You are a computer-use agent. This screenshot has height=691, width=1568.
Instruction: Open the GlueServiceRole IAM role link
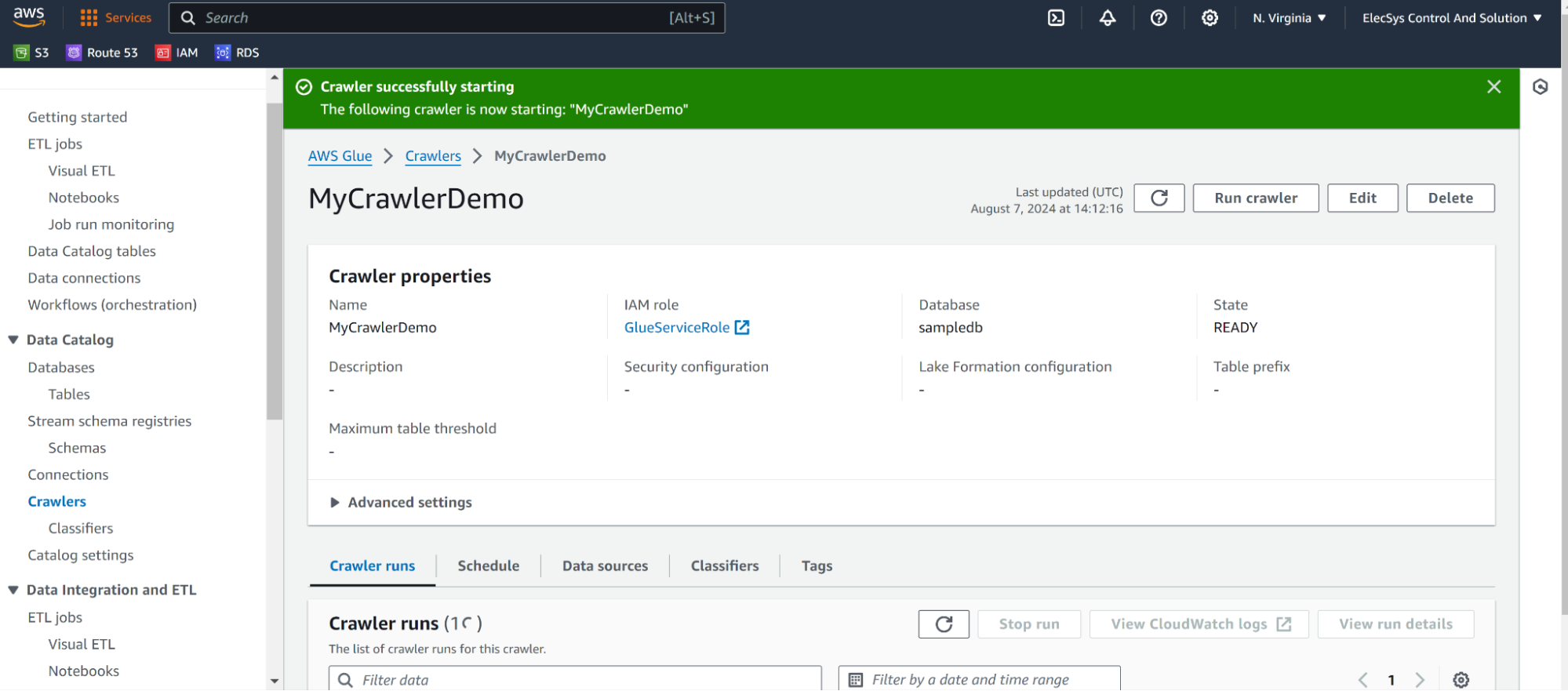[686, 328]
